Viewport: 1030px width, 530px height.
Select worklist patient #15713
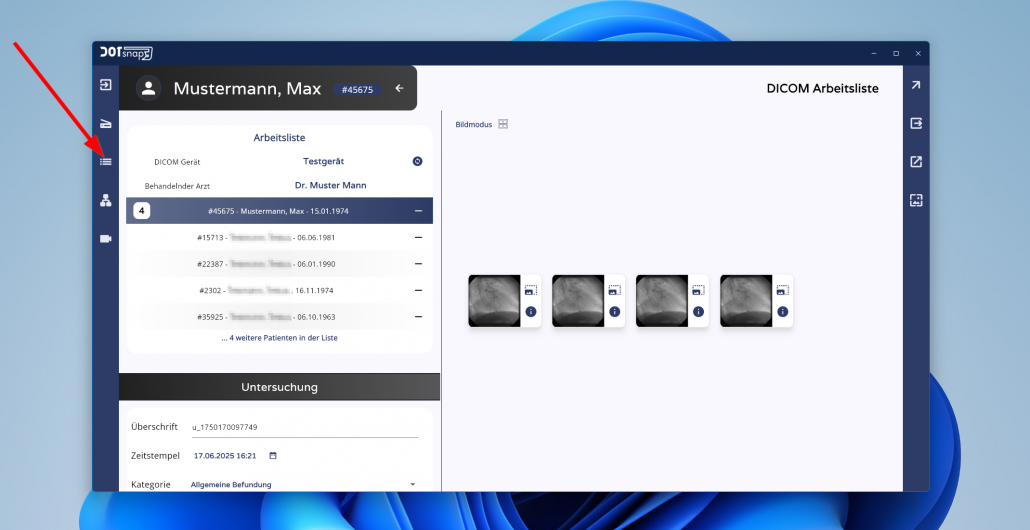coord(280,237)
